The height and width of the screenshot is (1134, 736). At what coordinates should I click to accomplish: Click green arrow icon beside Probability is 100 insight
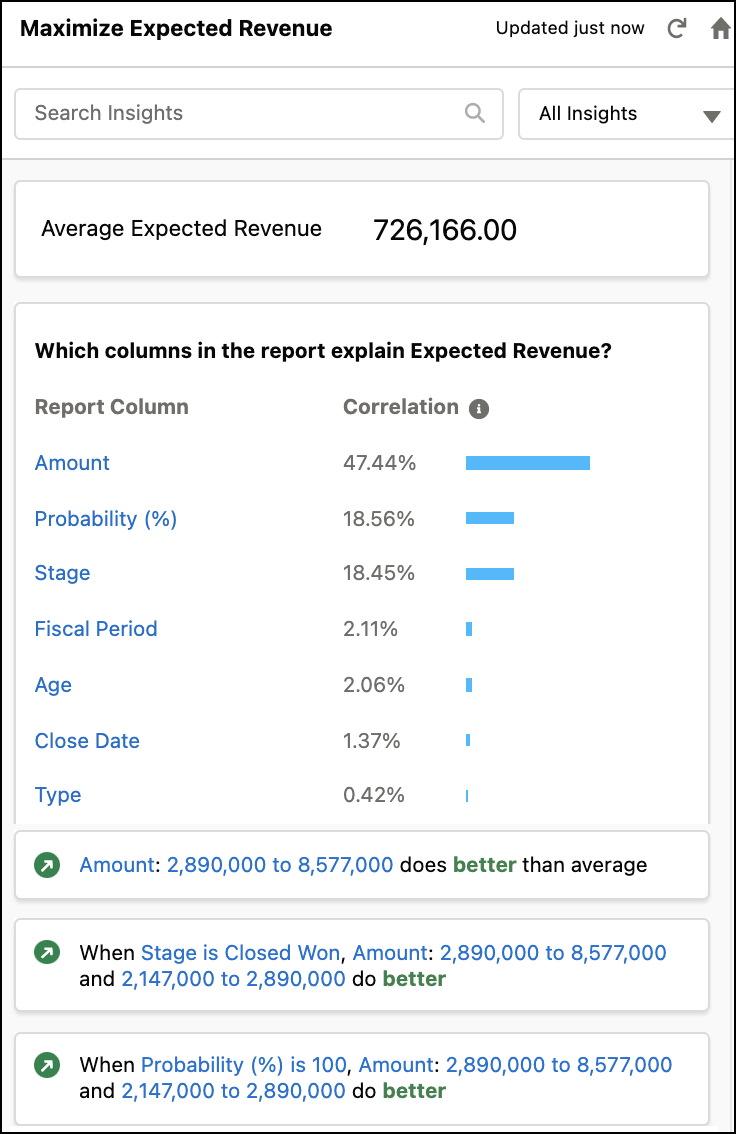48,1065
